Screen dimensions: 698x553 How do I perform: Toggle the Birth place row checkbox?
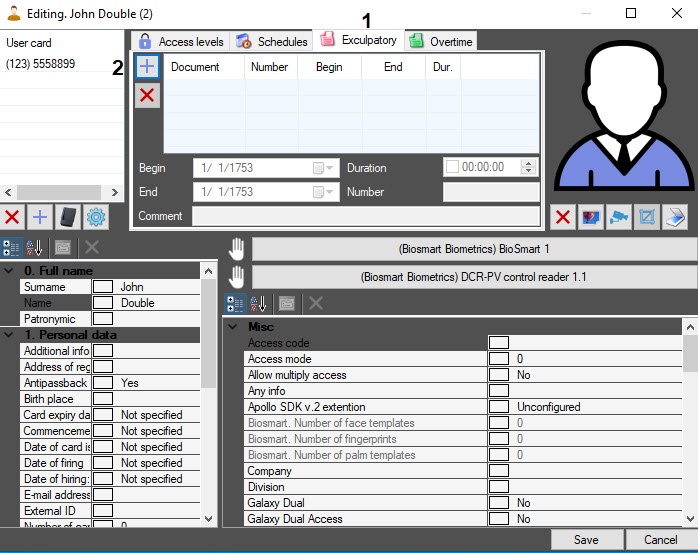click(103, 399)
